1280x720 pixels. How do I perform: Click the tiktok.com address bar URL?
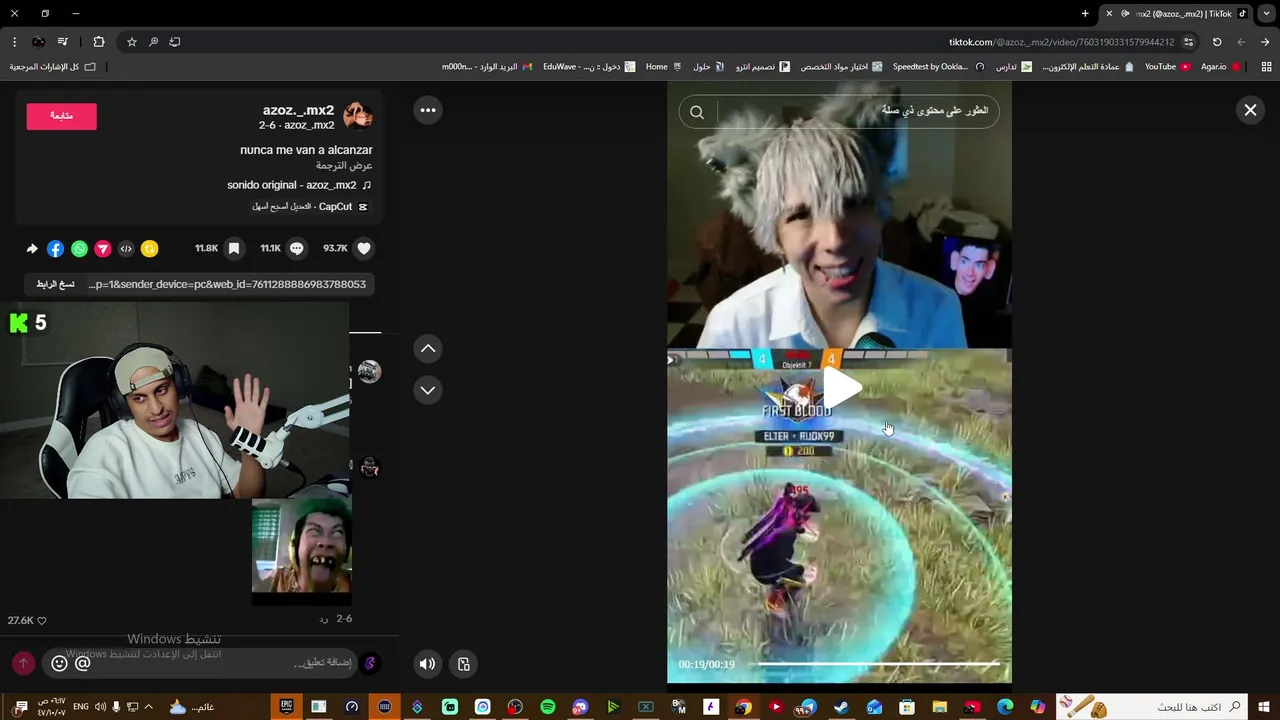(1061, 42)
